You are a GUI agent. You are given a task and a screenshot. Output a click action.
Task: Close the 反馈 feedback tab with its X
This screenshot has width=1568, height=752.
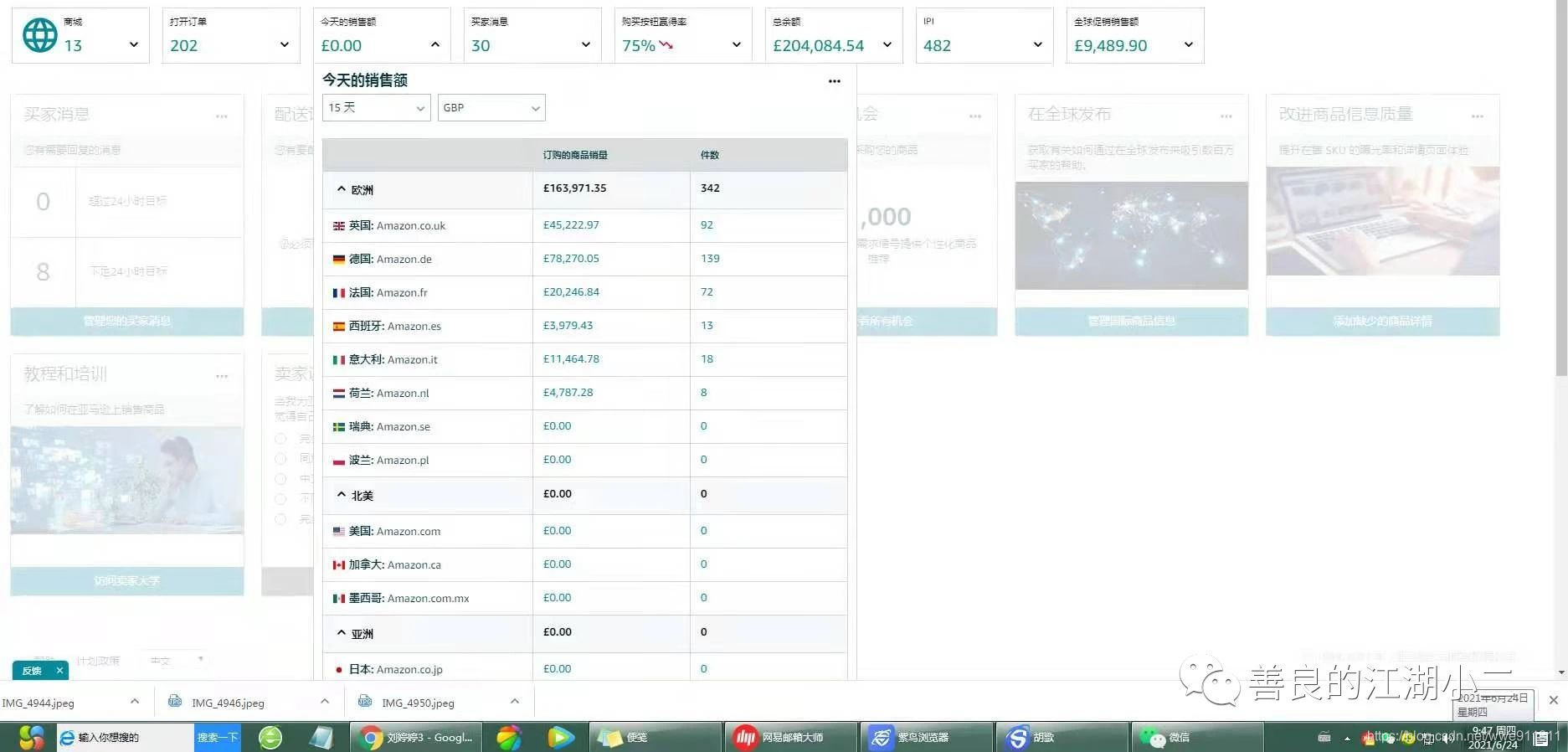tap(59, 671)
